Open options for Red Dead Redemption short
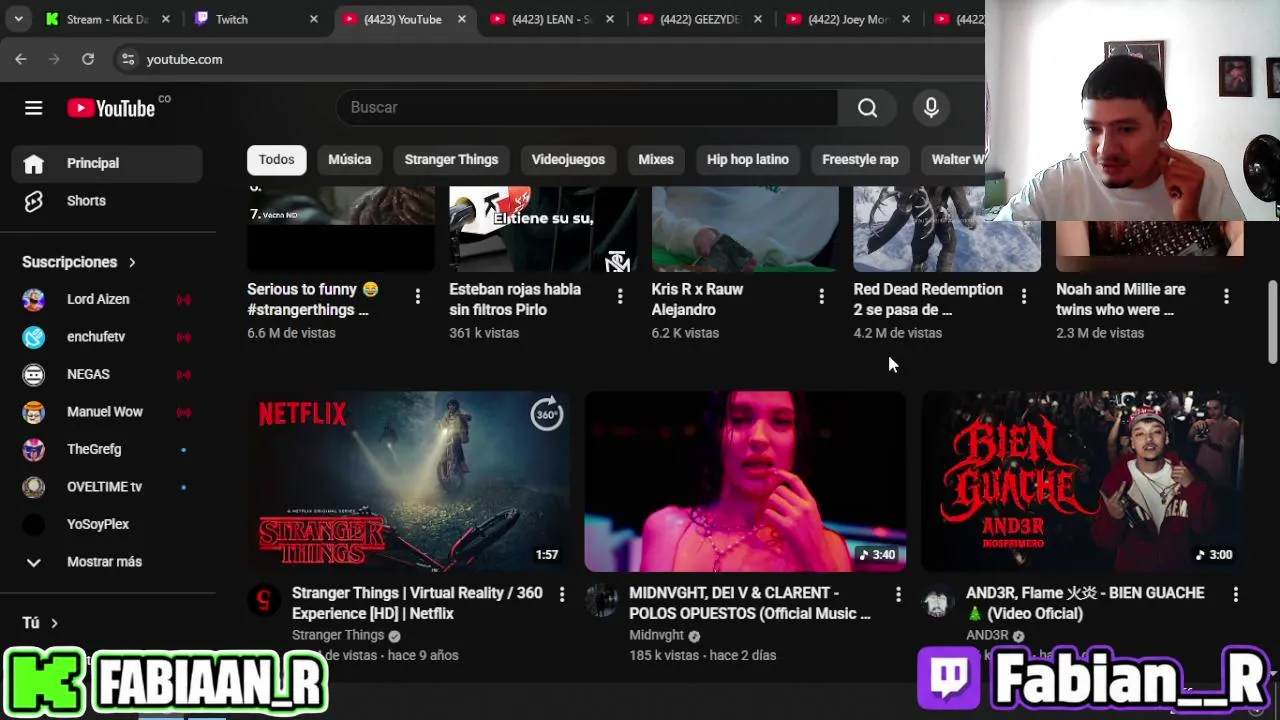This screenshot has height=720, width=1280. (1023, 296)
